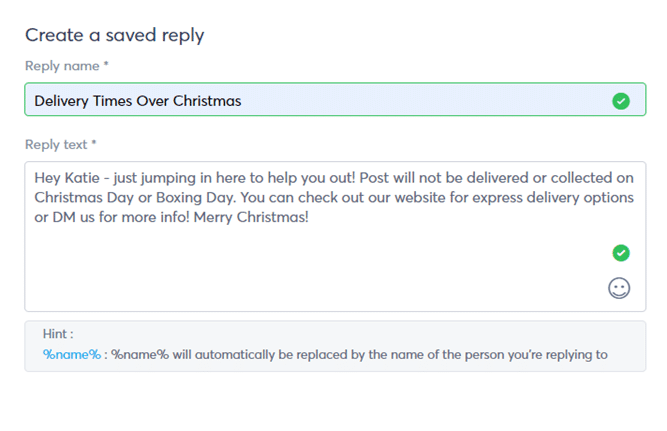Place cursor after 'Merry Christmas!' in reply
667x431 pixels.
tap(310, 217)
